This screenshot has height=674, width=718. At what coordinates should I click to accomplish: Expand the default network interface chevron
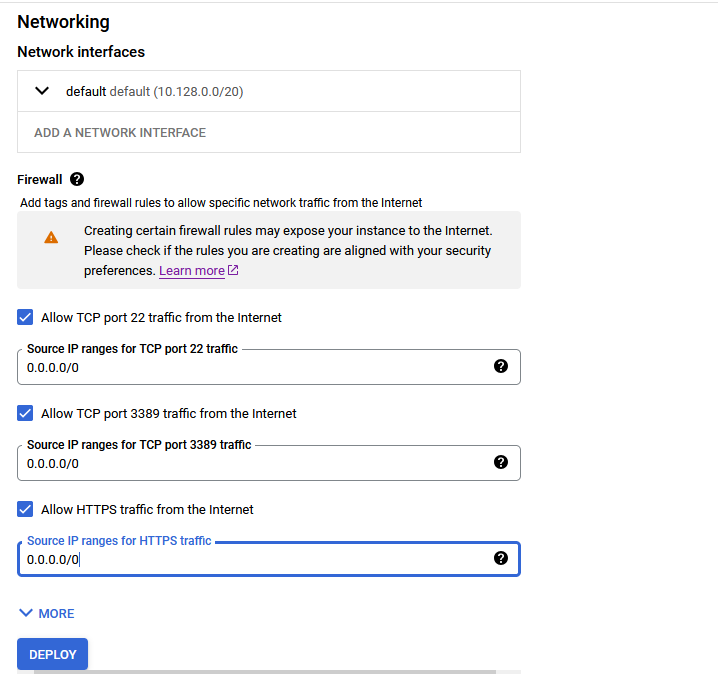(x=42, y=91)
